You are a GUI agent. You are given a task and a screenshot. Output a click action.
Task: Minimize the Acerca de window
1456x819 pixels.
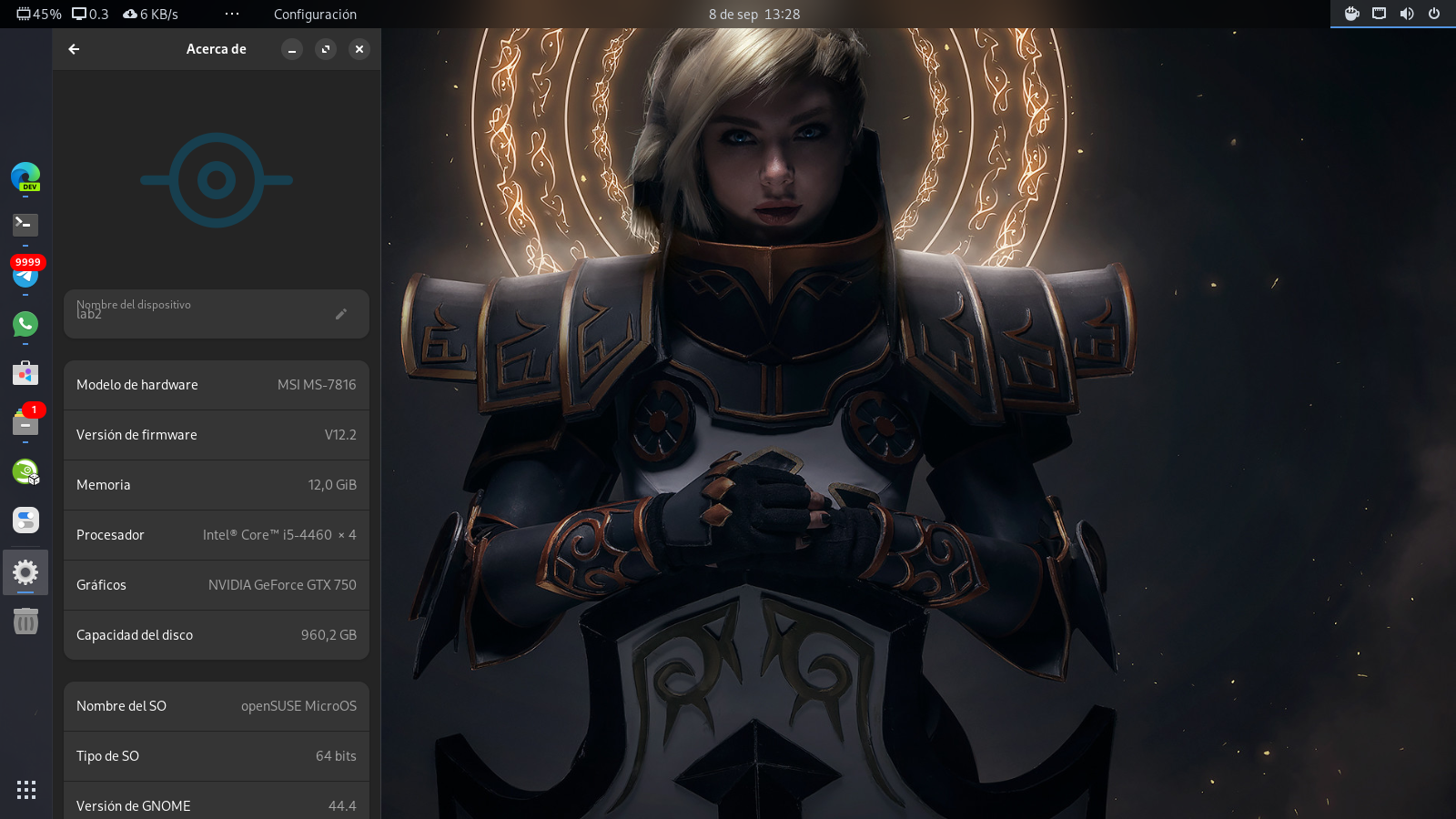tap(292, 49)
